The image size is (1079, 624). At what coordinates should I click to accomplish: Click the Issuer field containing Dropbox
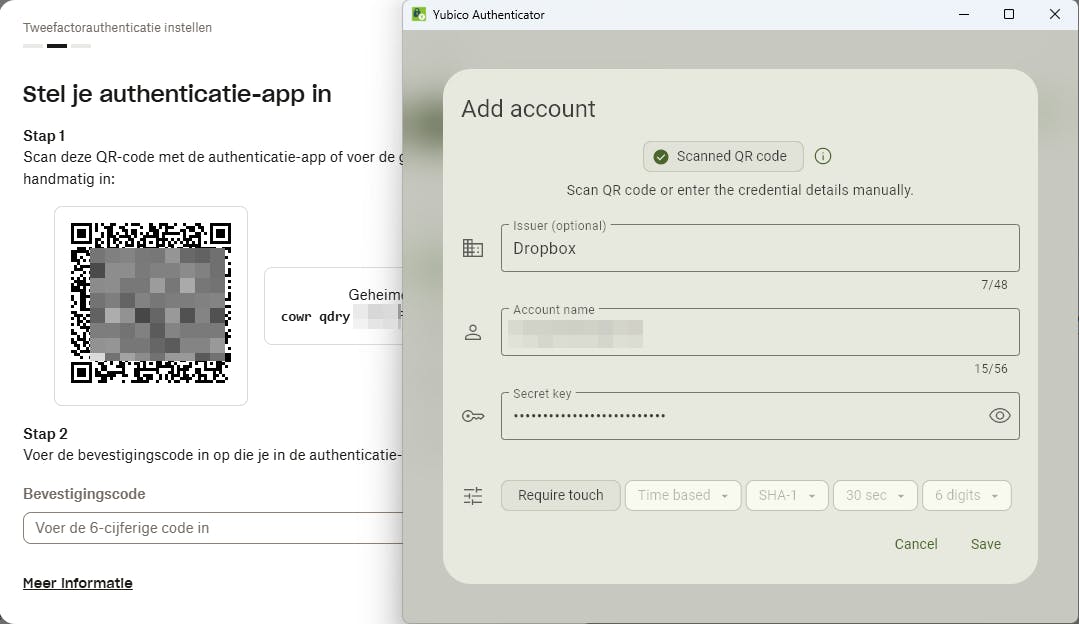pos(760,248)
